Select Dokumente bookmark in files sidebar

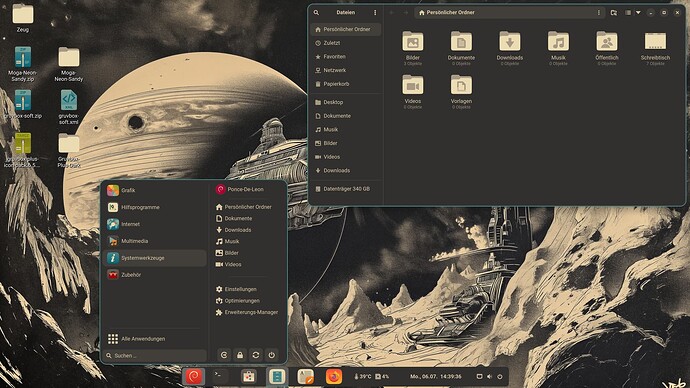click(x=346, y=116)
